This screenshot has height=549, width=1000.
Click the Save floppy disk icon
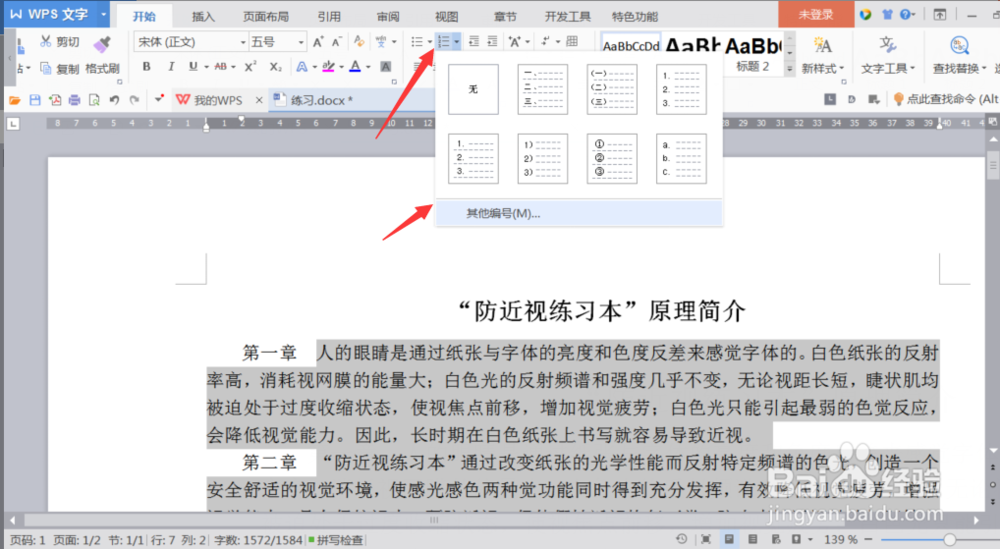[35, 100]
